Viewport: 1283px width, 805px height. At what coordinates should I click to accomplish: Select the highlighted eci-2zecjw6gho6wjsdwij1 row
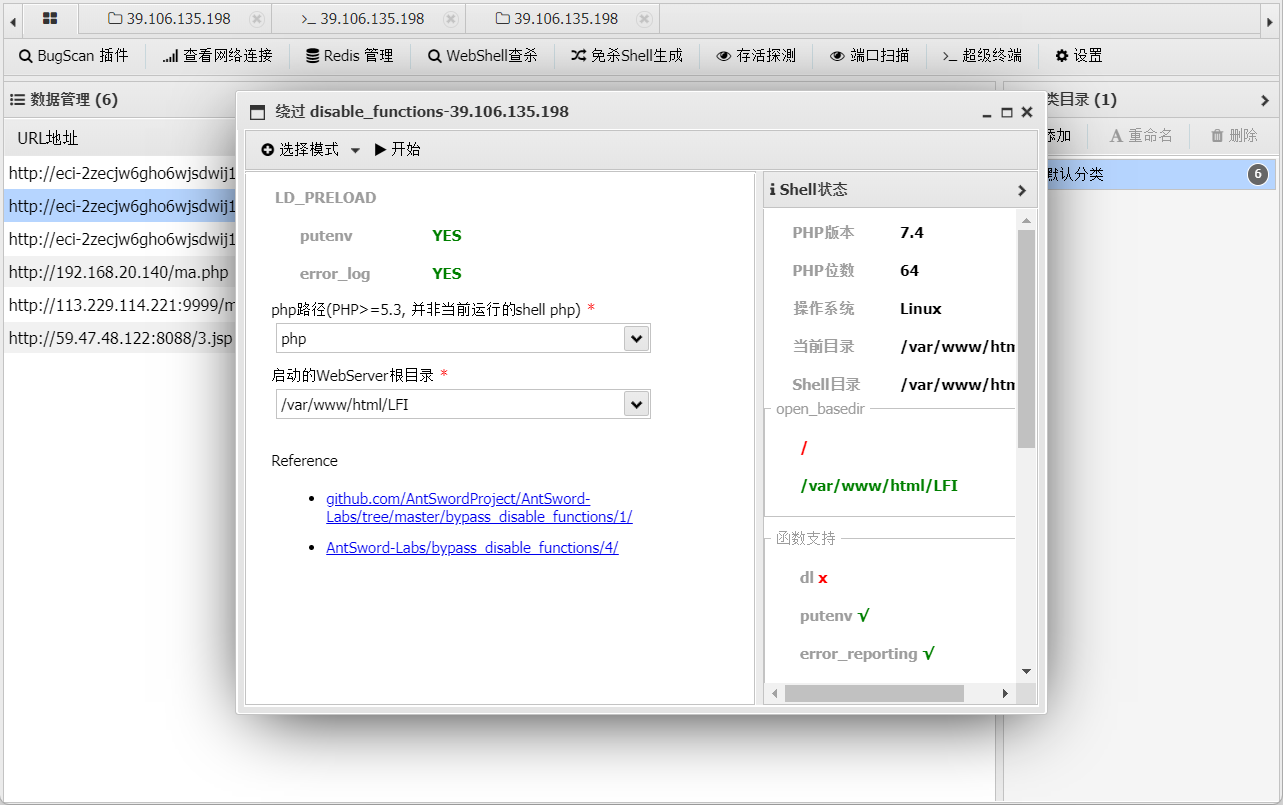click(x=119, y=206)
